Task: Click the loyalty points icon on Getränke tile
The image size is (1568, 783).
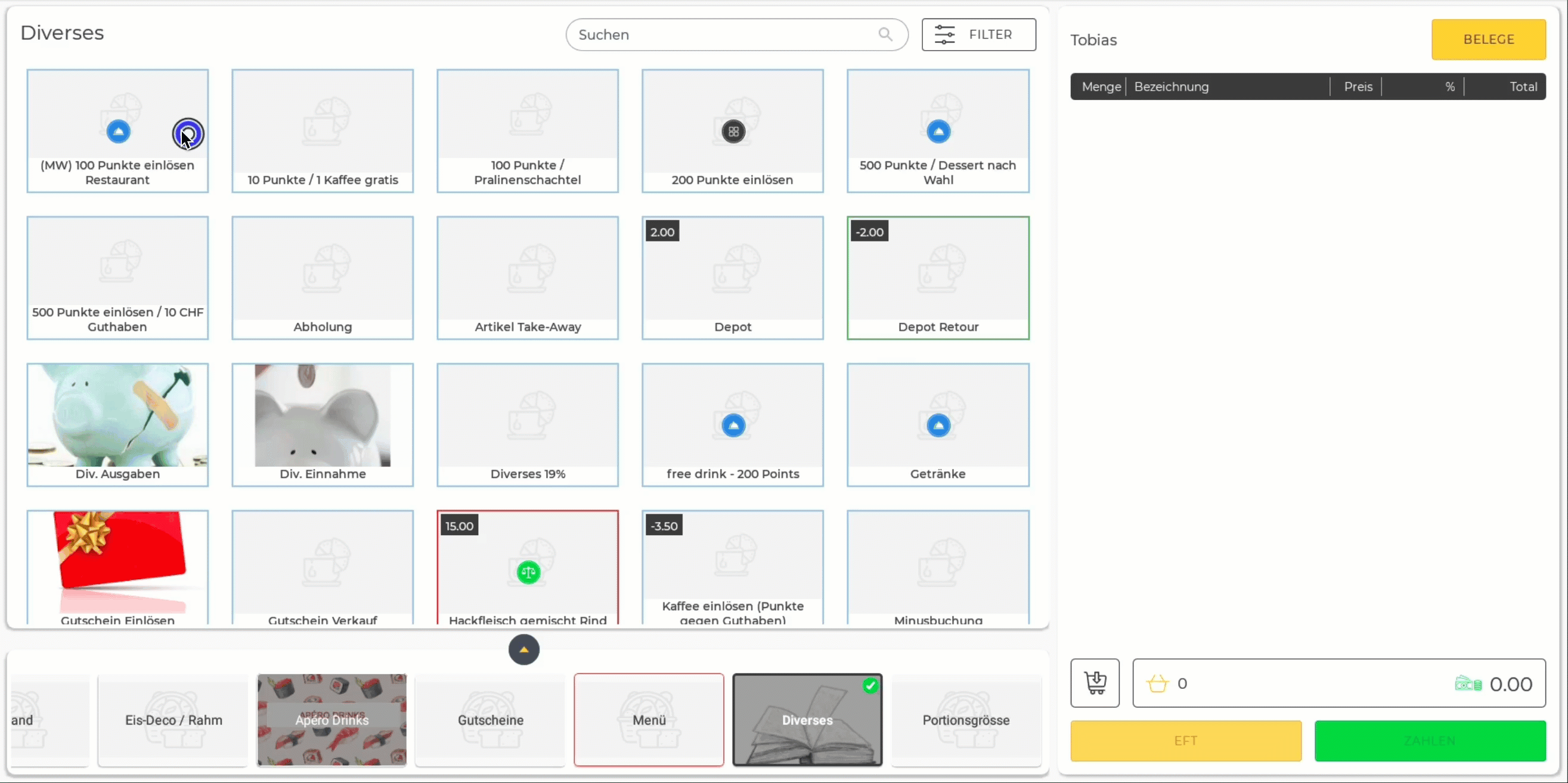Action: (938, 425)
